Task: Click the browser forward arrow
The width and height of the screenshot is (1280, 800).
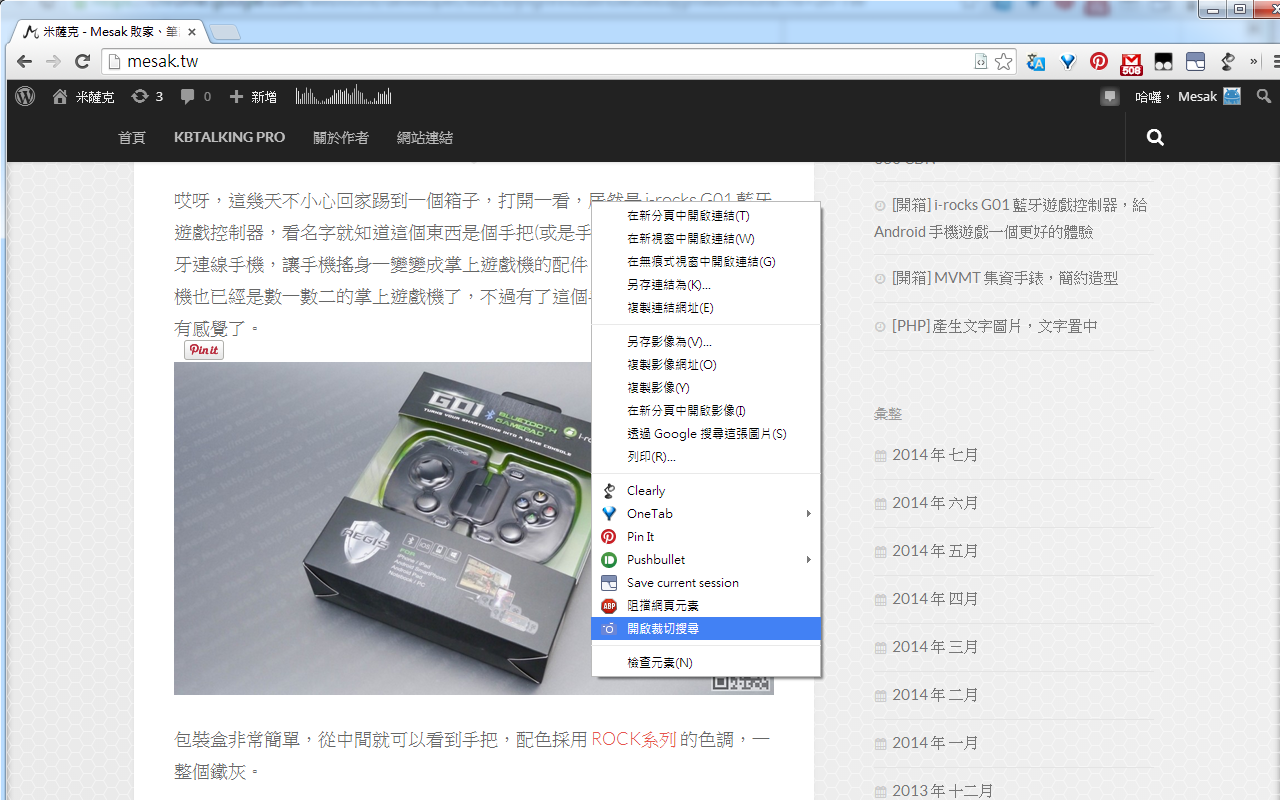Action: (54, 61)
